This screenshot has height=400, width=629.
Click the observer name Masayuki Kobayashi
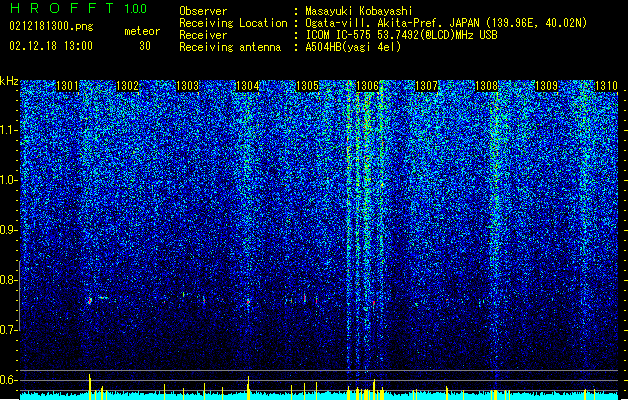[359, 11]
